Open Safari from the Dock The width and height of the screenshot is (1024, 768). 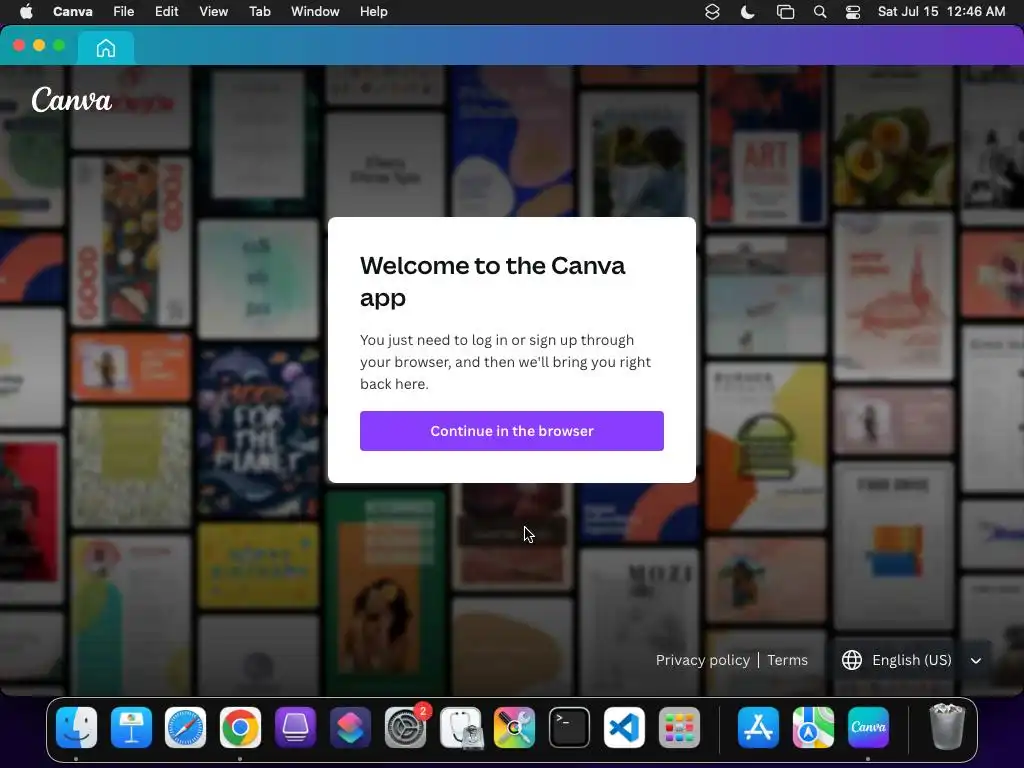tap(185, 727)
